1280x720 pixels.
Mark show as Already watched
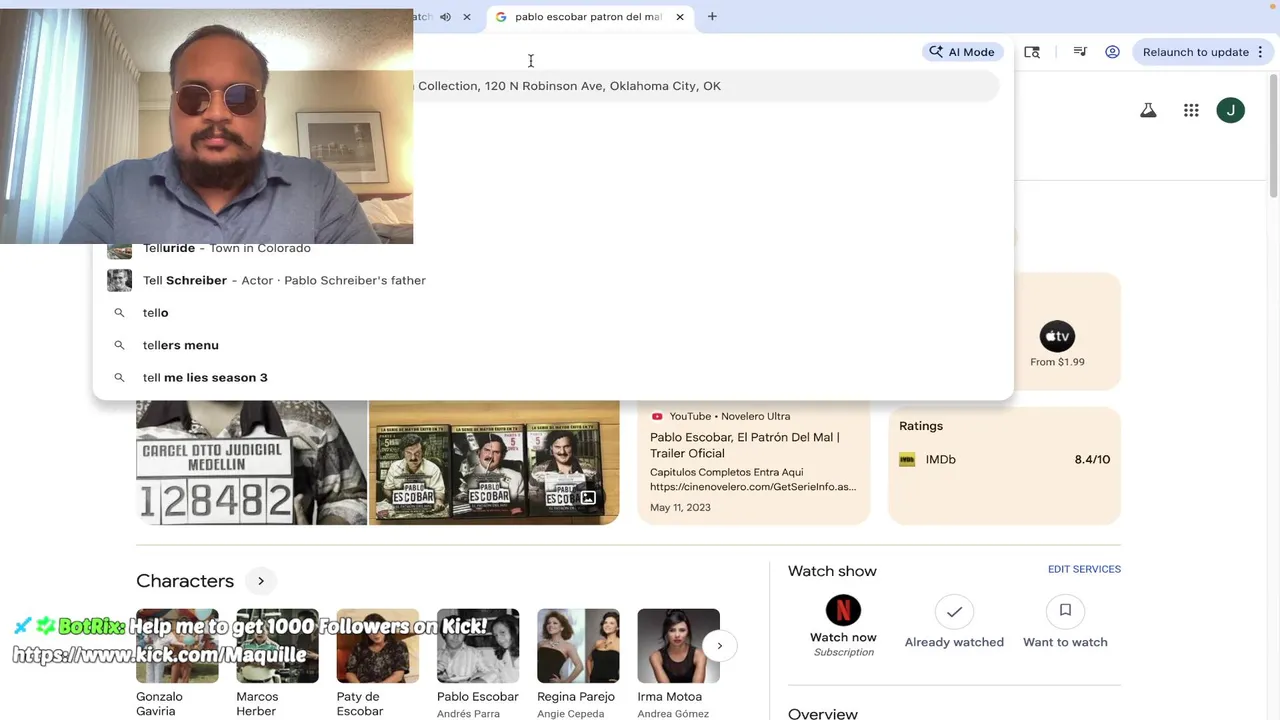[954, 623]
